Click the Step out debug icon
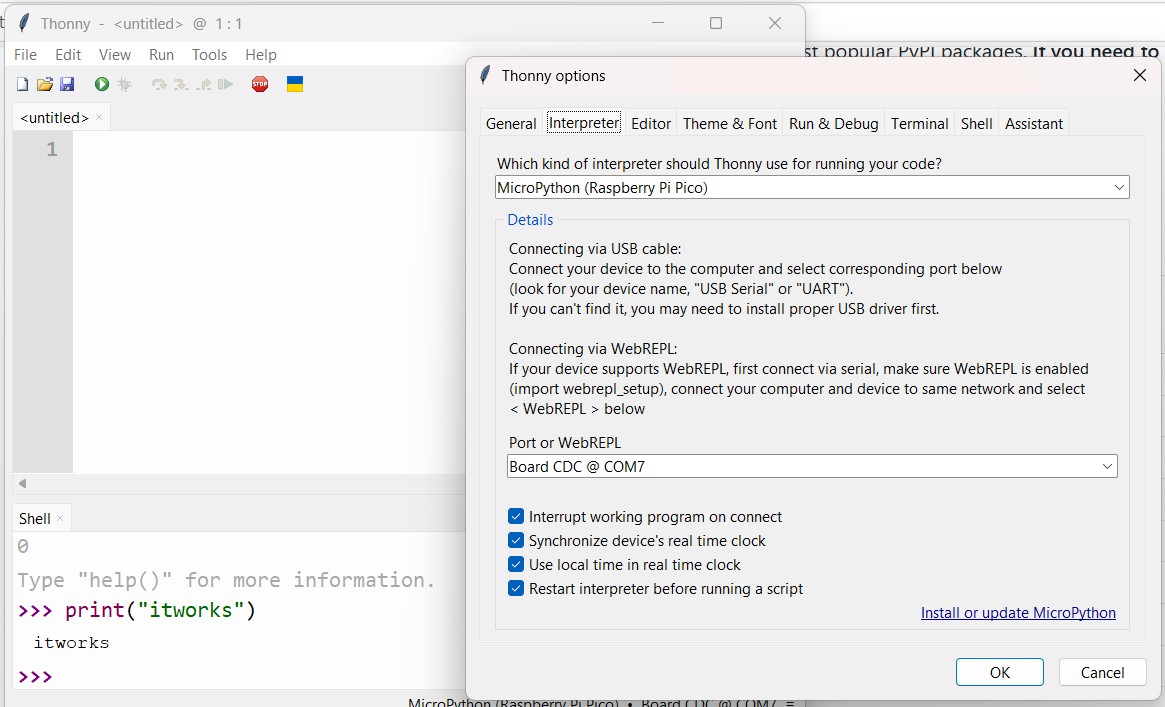 (204, 85)
